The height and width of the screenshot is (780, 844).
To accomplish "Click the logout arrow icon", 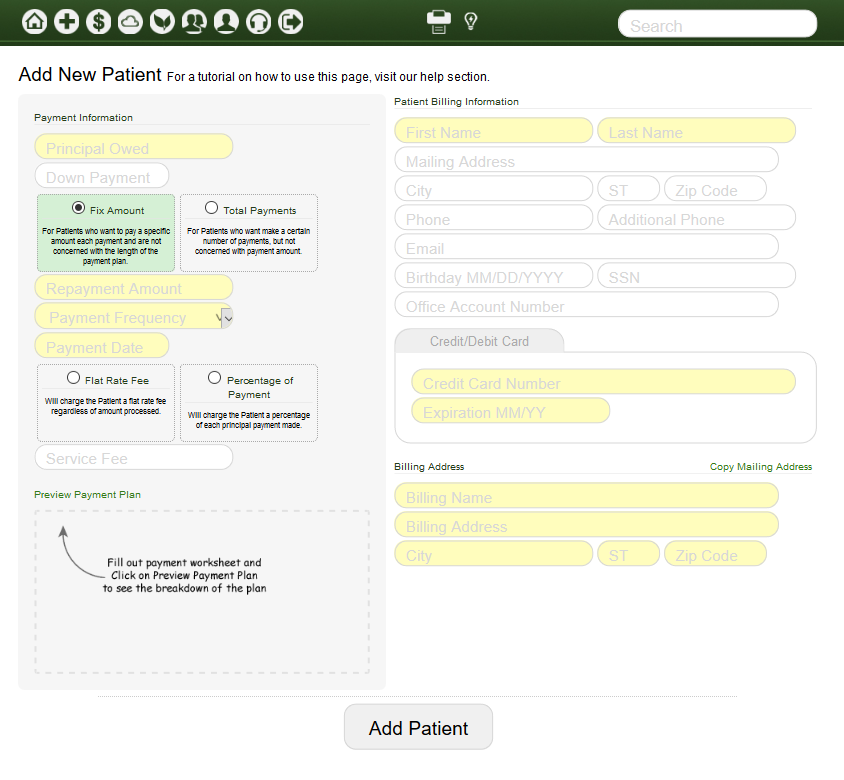I will (291, 22).
